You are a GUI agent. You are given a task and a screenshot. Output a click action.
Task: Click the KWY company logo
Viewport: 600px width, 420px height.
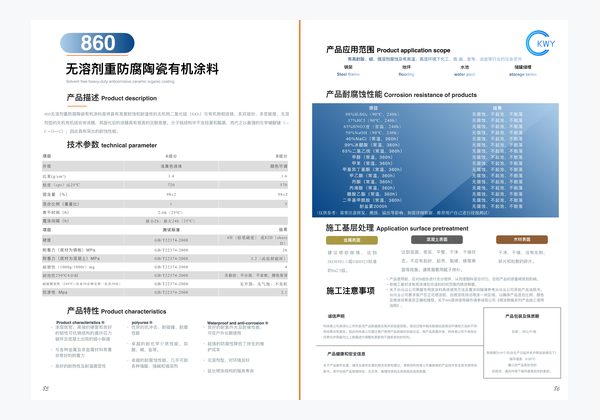tap(540, 43)
